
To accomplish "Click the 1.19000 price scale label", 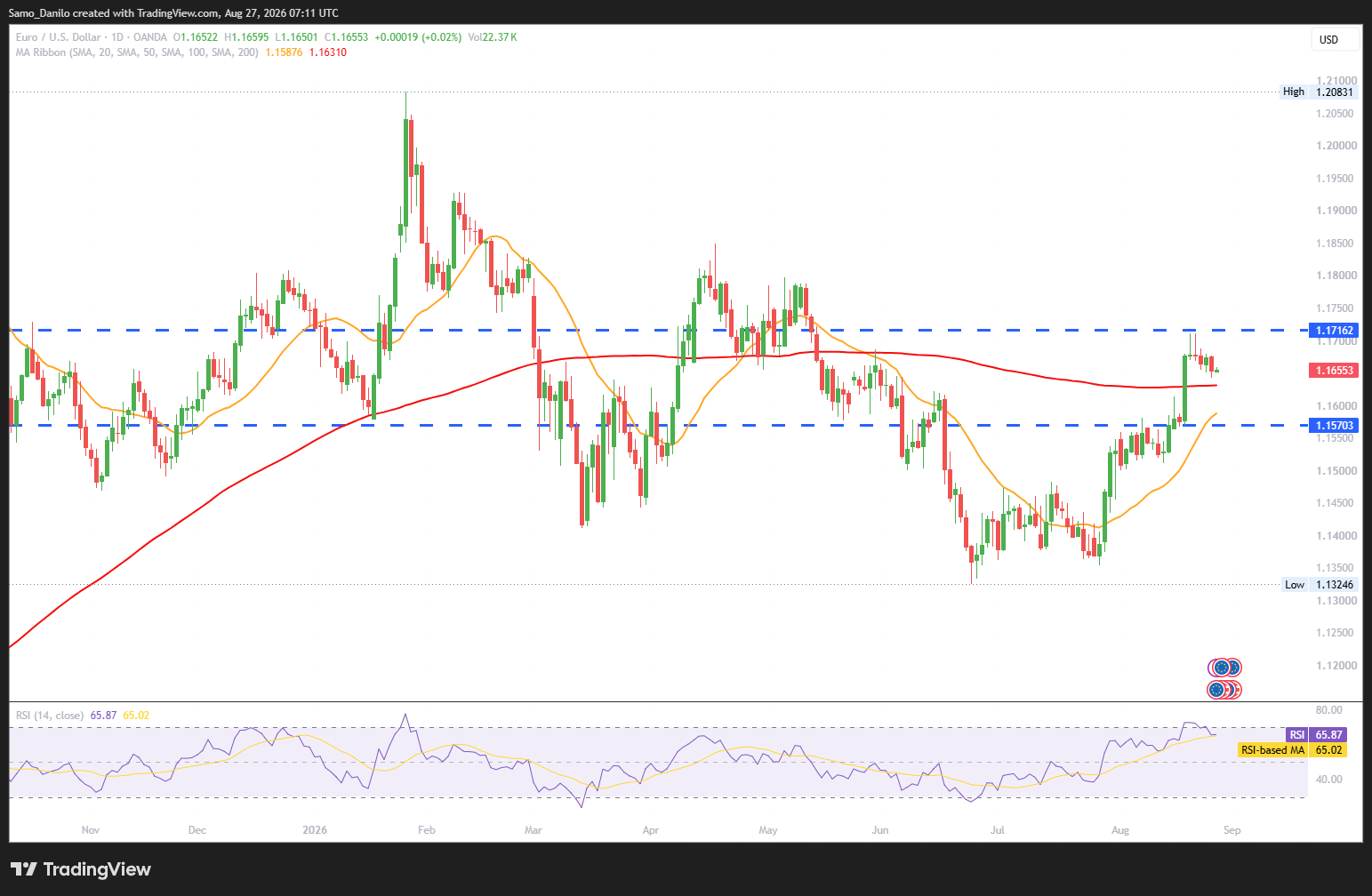I will 1336,211.
